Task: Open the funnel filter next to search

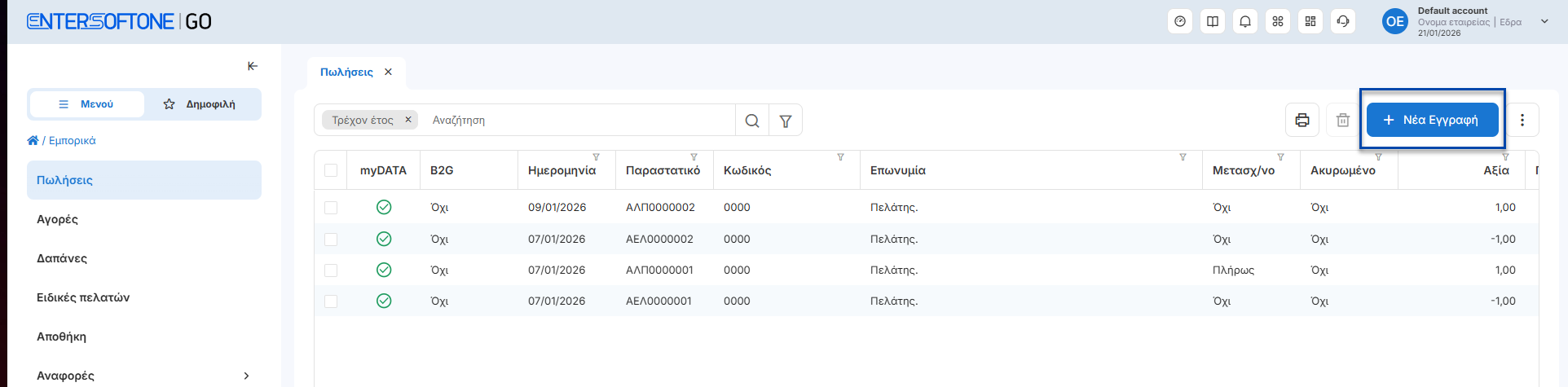Action: 786,121
